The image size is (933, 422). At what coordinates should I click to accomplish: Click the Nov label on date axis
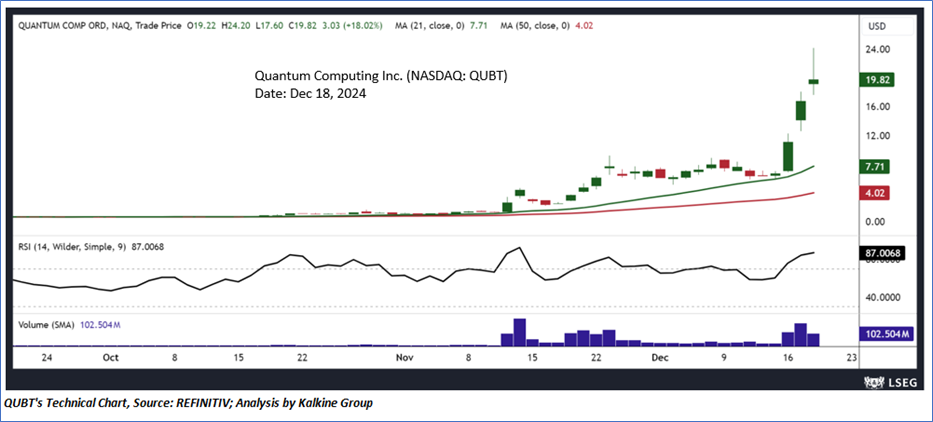(405, 358)
